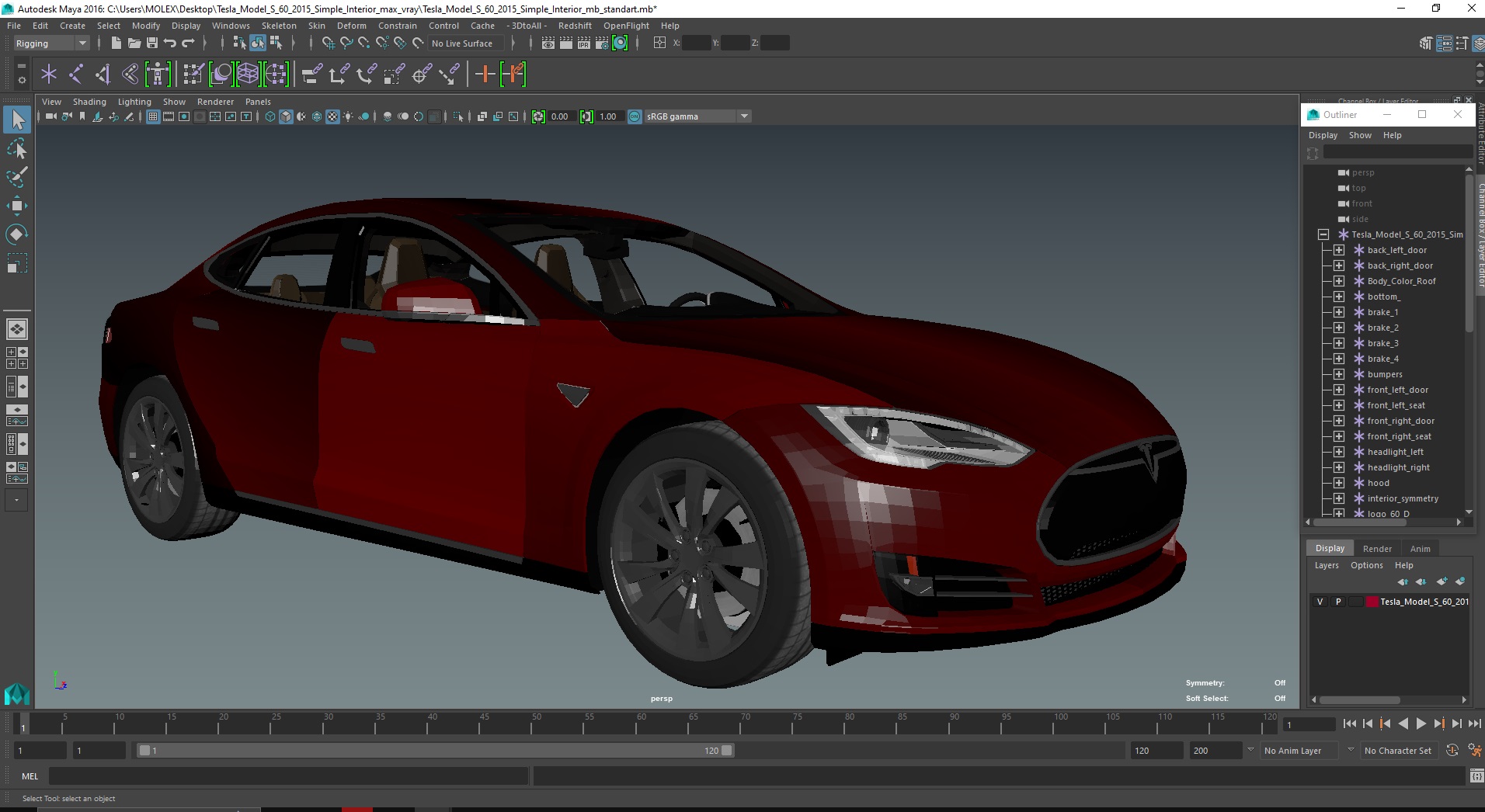
Task: Click the Undo arrow icon
Action: tap(169, 43)
